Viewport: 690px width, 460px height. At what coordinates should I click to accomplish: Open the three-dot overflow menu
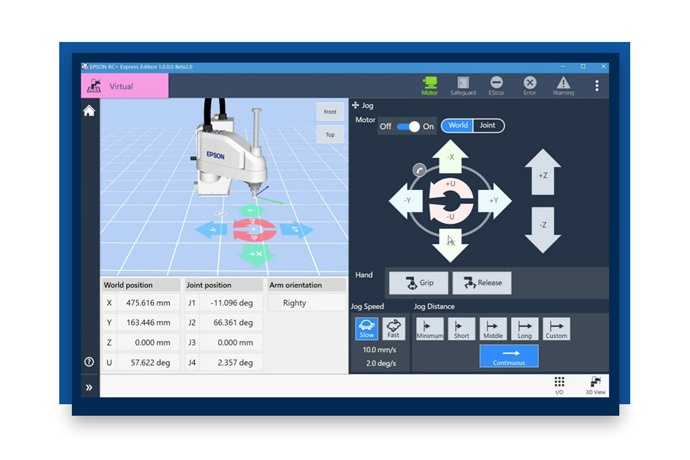click(597, 86)
